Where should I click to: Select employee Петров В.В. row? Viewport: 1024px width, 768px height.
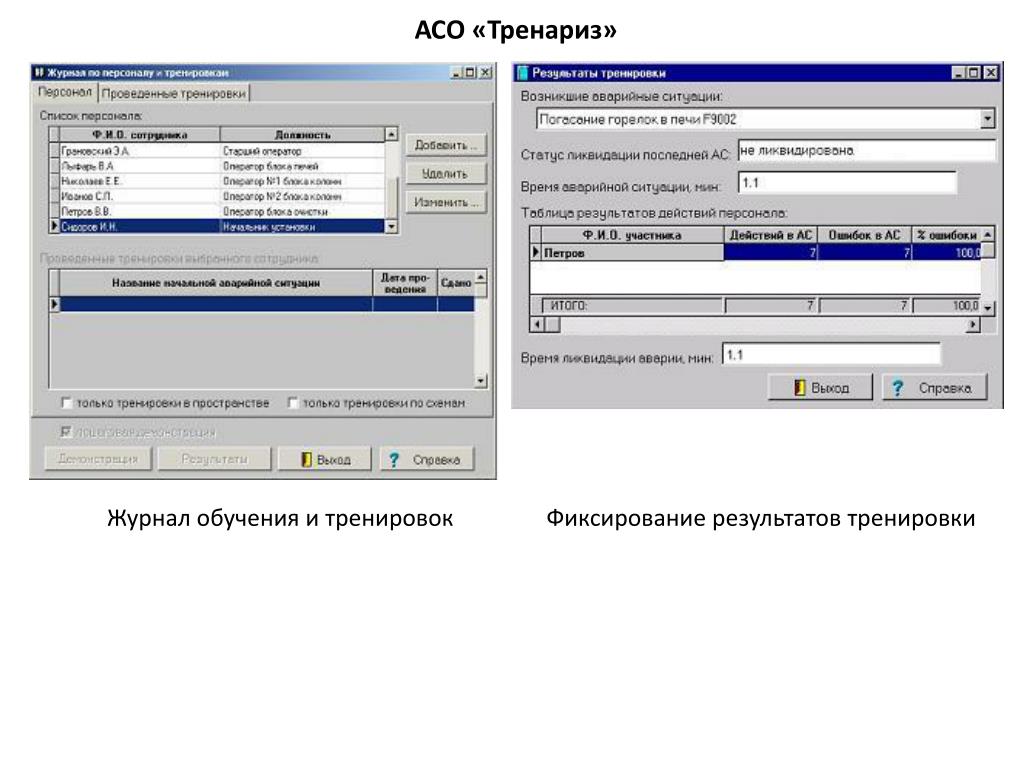pyautogui.click(x=222, y=211)
